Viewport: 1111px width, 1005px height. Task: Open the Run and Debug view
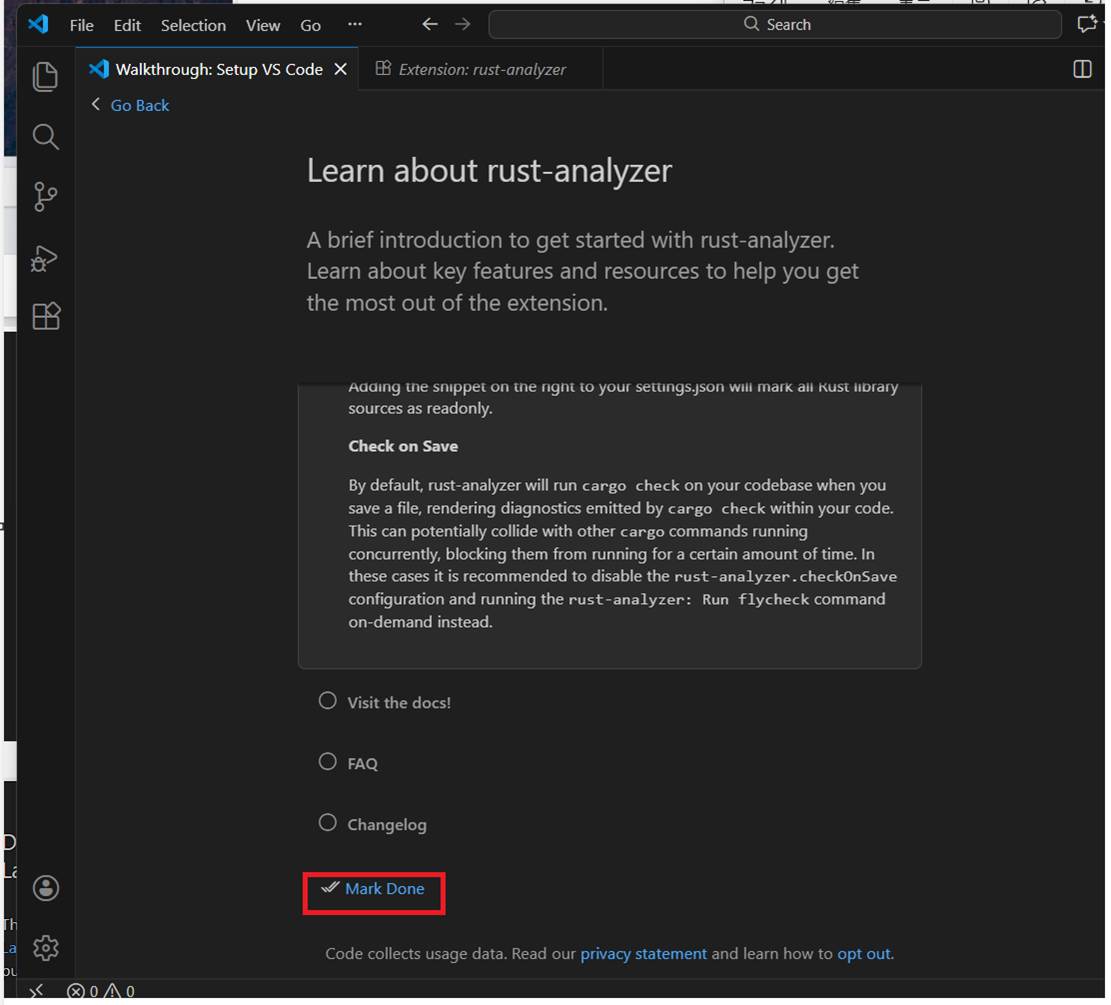tap(46, 257)
